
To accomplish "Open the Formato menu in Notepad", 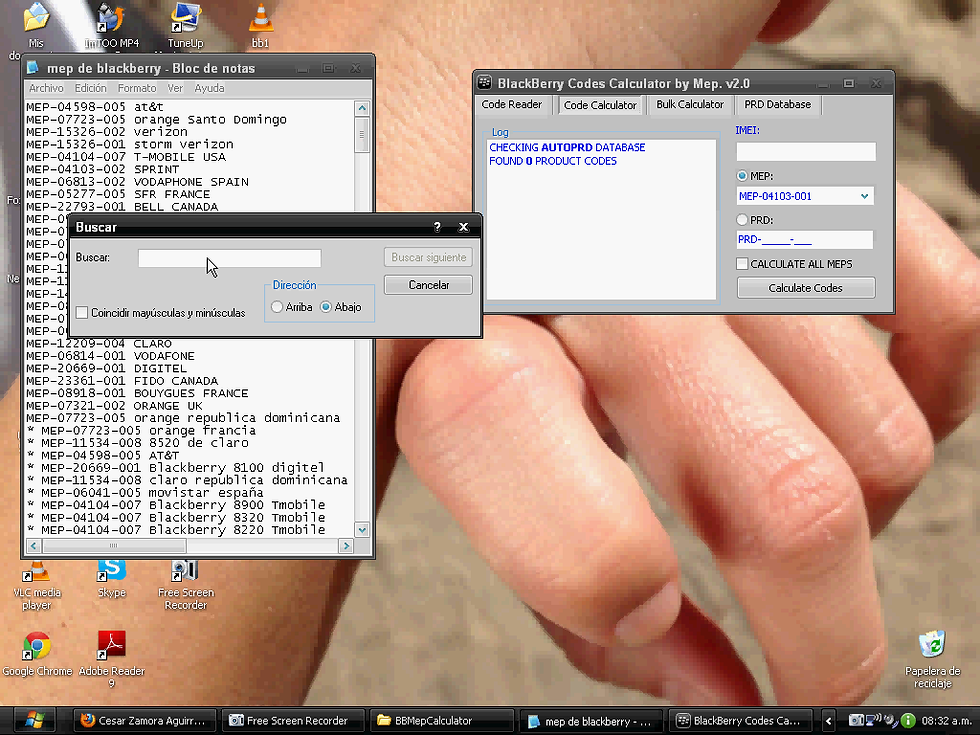I will 137,88.
